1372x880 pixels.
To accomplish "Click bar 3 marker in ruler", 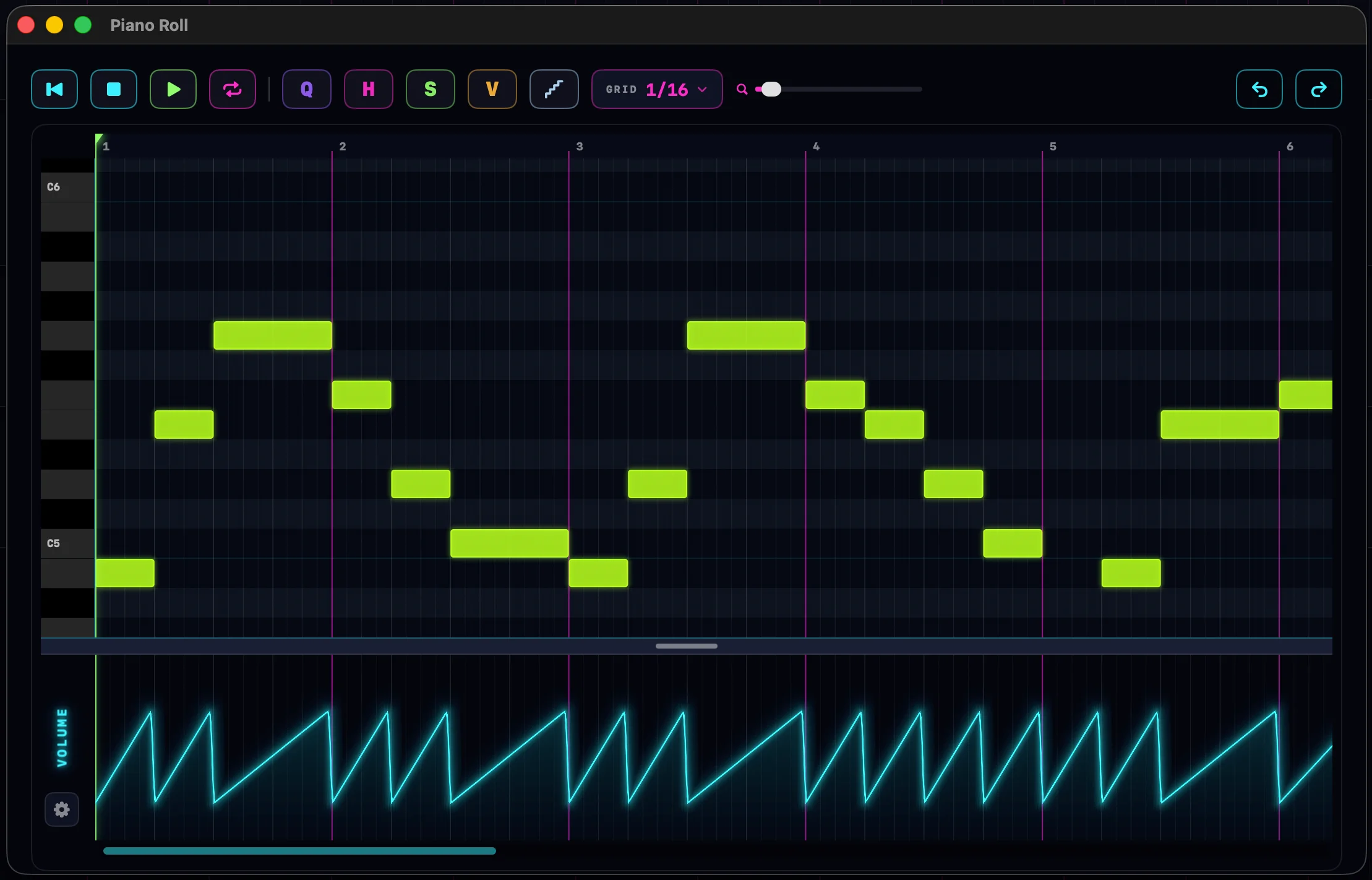I will click(580, 147).
